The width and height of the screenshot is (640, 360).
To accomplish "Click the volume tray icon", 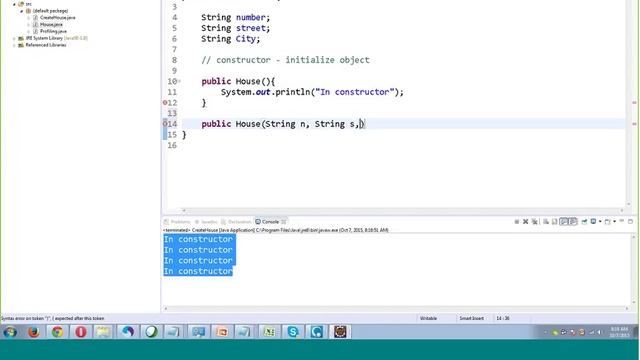I will coord(599,332).
